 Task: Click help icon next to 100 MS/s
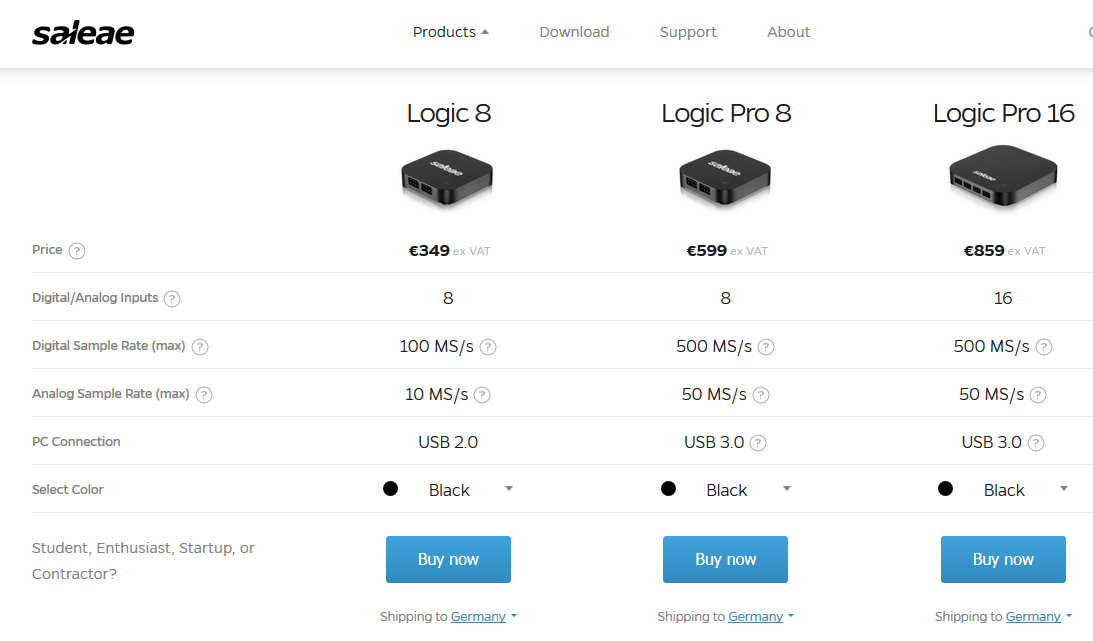[x=488, y=347]
